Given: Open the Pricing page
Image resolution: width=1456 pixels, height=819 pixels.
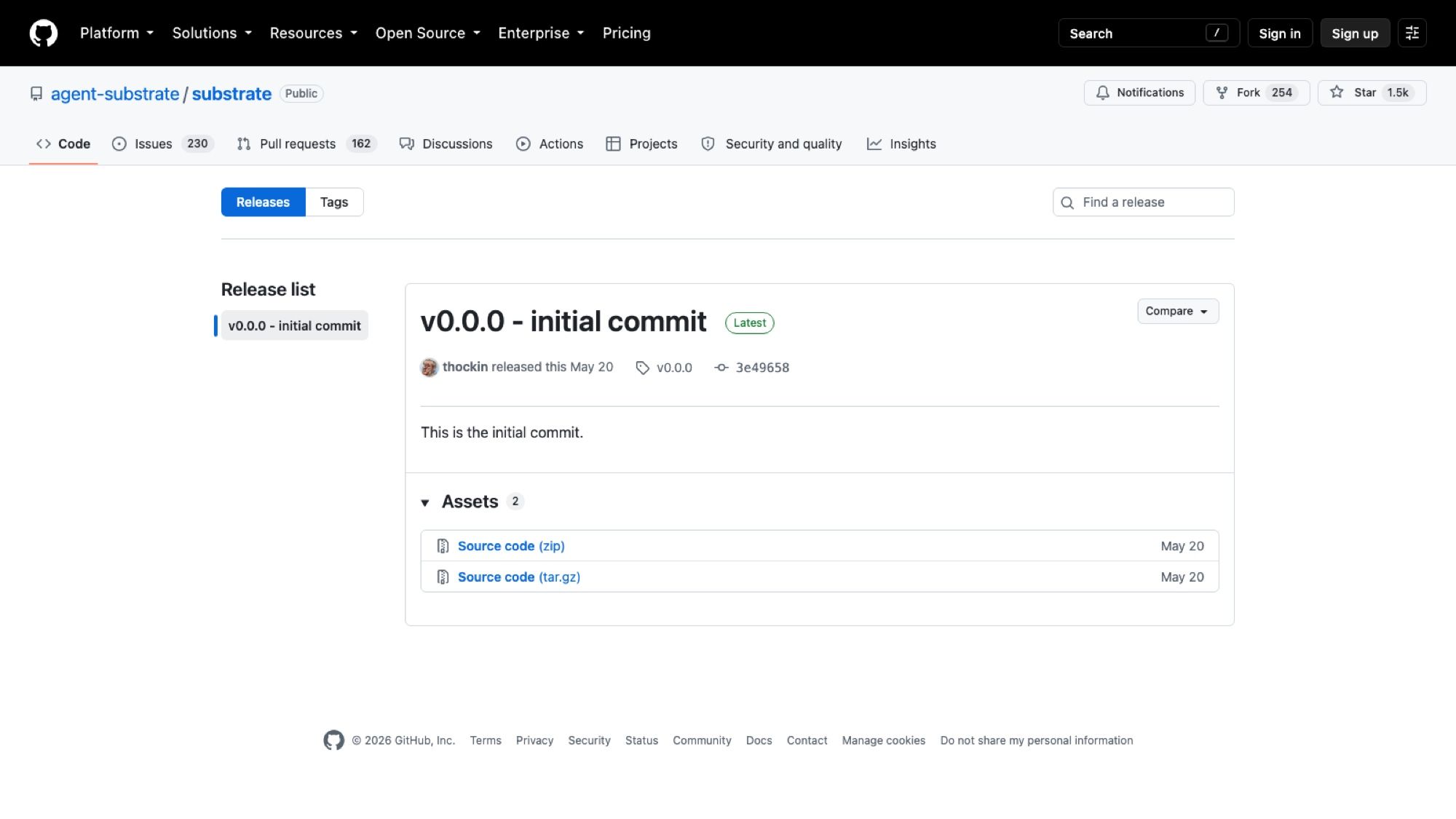Looking at the screenshot, I should [x=626, y=33].
